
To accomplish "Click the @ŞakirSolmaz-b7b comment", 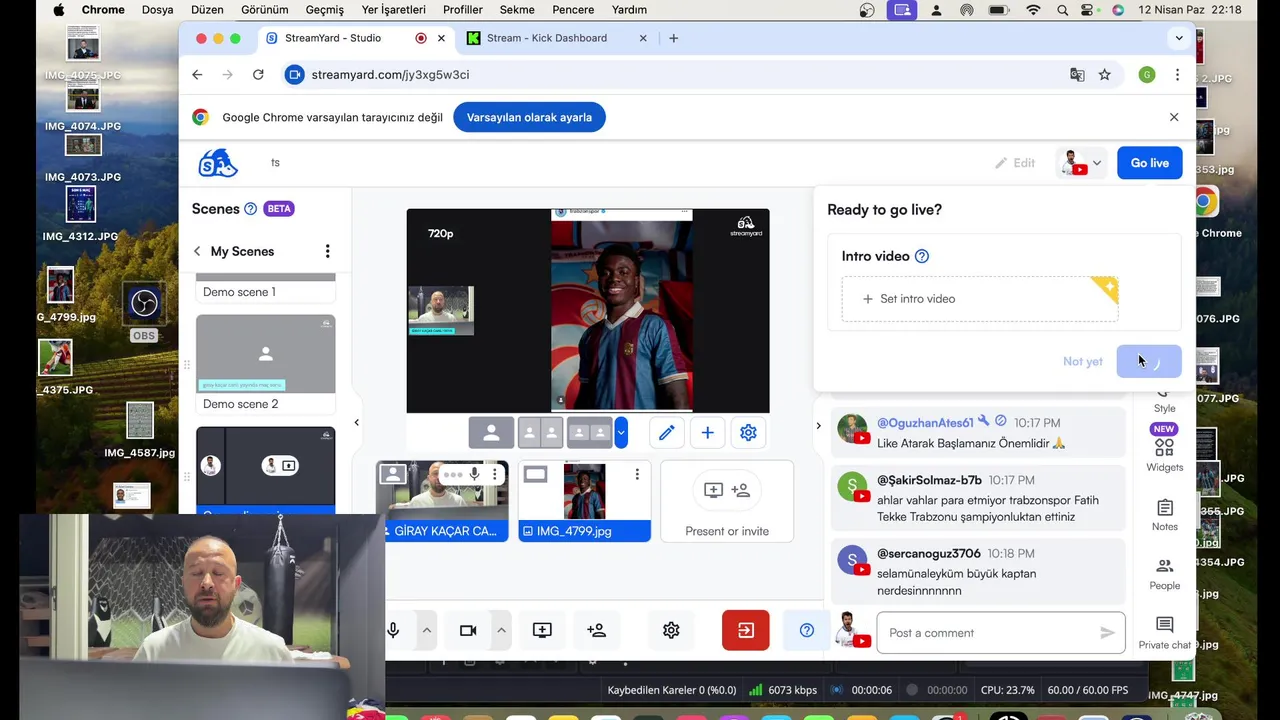I will tap(979, 499).
